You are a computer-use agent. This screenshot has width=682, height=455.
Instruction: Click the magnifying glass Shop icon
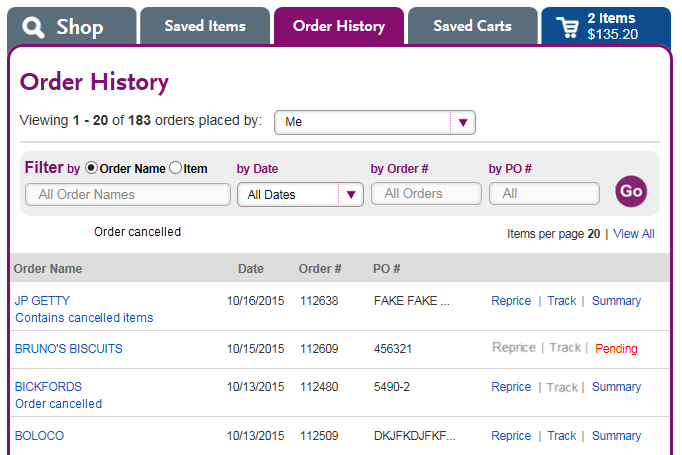pyautogui.click(x=33, y=27)
